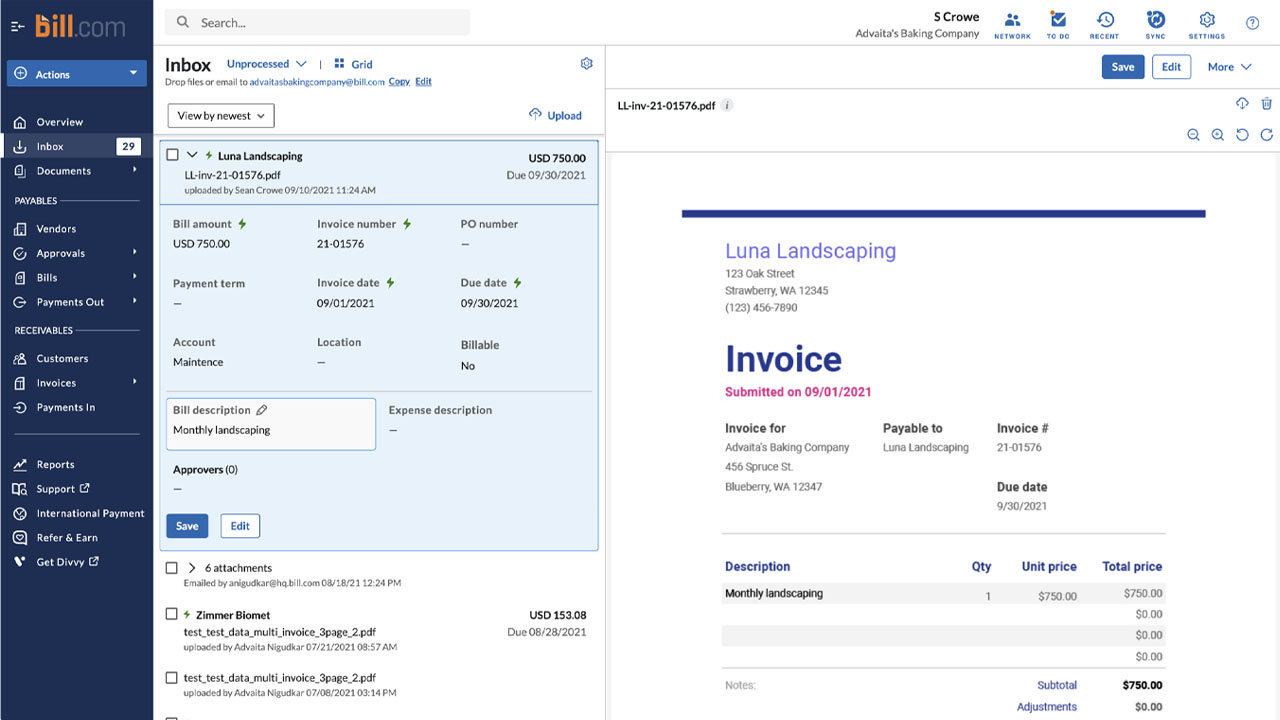Screen dimensions: 1280x720
Task: Collapse the sidebar with the hamburger arrow icon
Action: (17, 26)
